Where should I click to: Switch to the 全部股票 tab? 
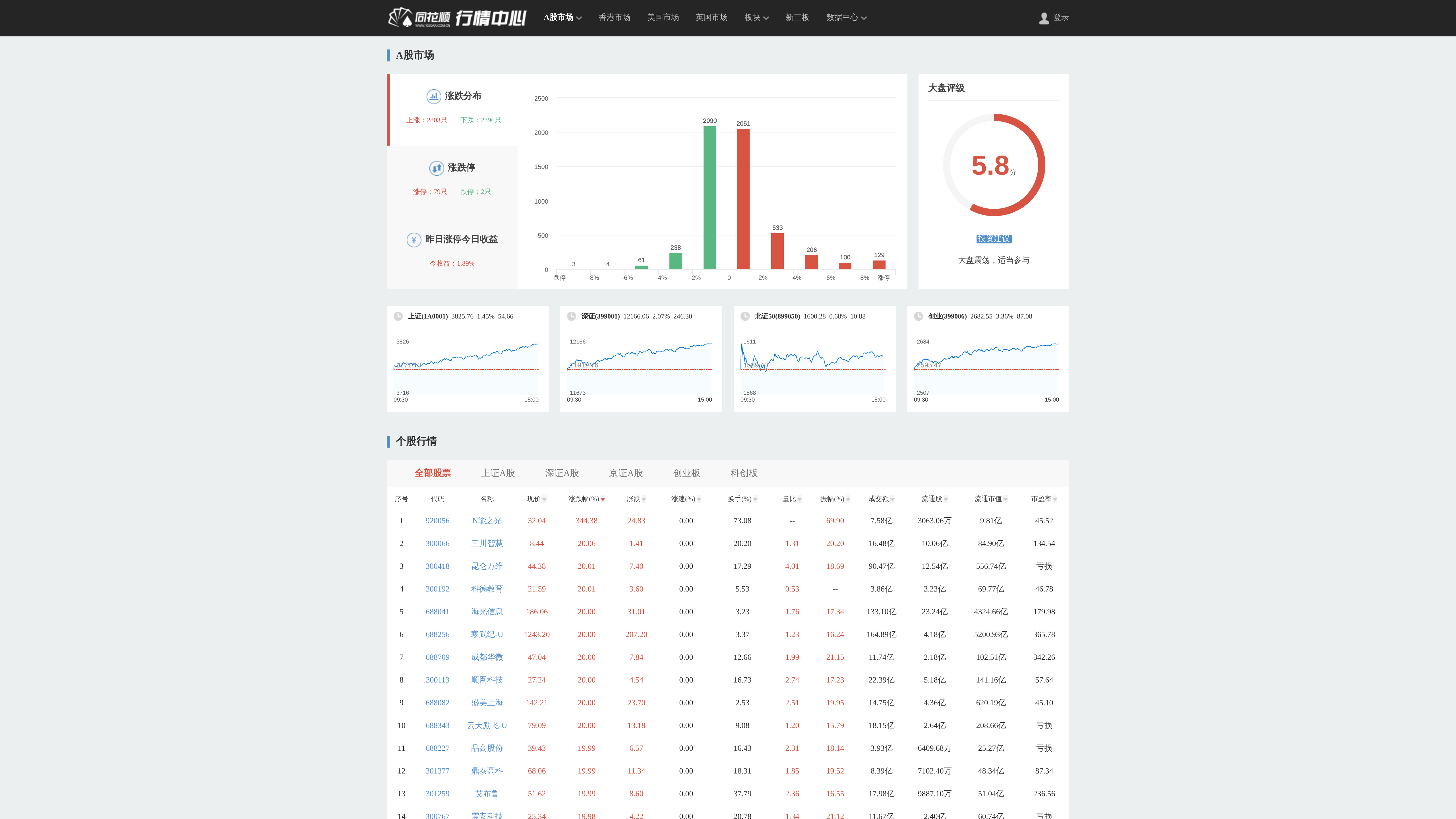pyautogui.click(x=433, y=473)
